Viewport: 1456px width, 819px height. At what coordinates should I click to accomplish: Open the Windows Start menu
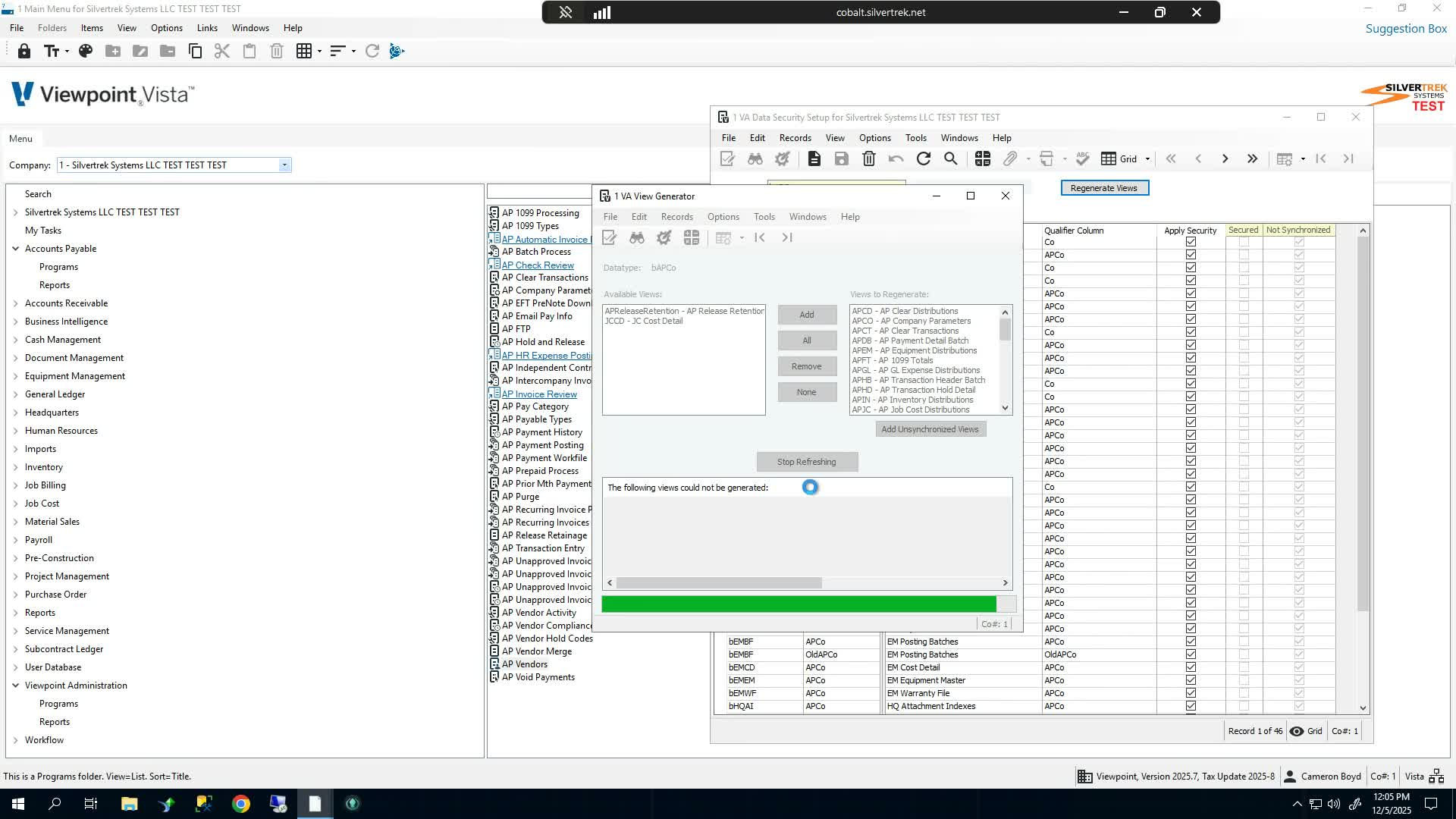point(17,804)
